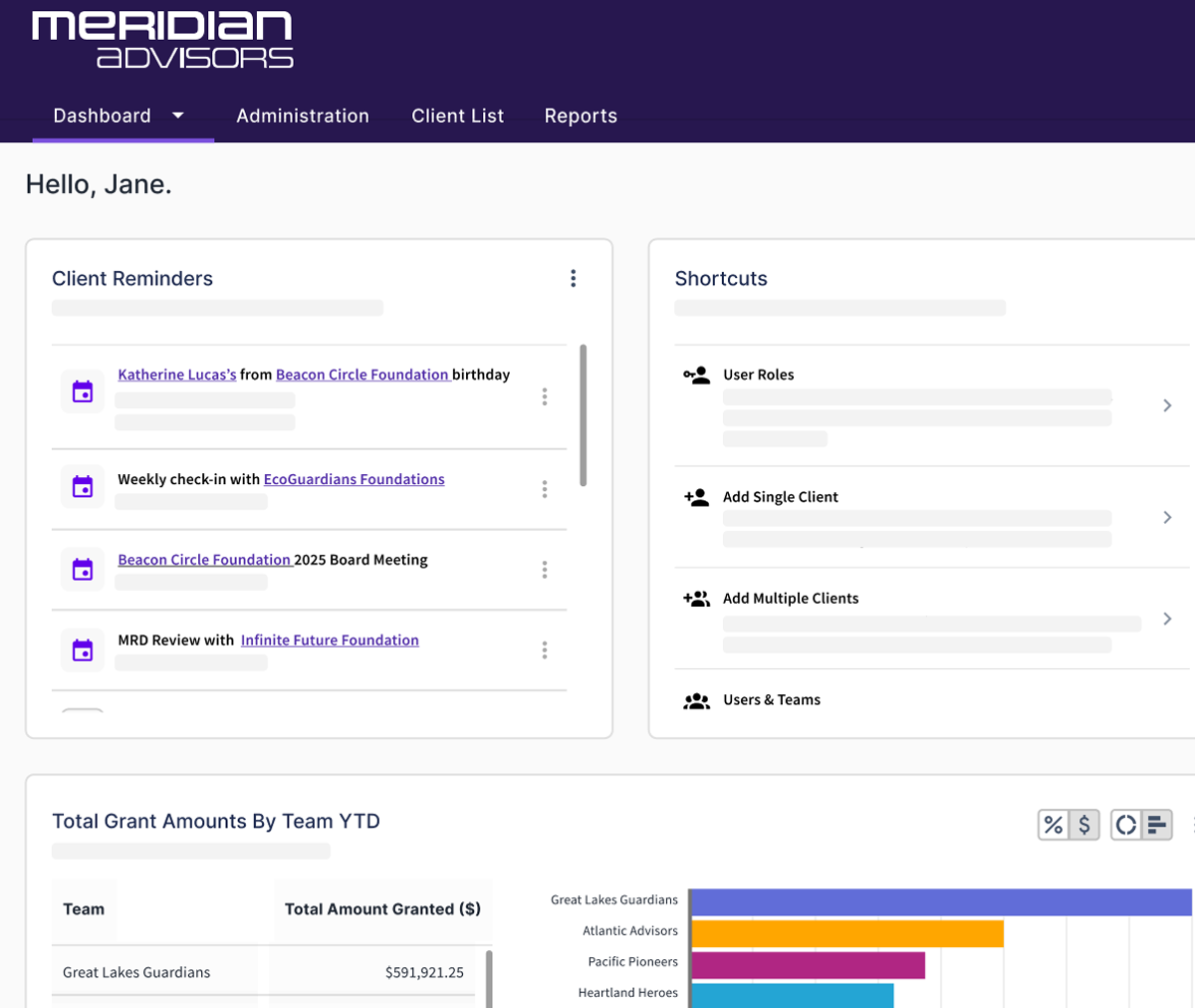This screenshot has width=1195, height=1008.
Task: Click the Users & Teams group icon
Action: click(696, 701)
